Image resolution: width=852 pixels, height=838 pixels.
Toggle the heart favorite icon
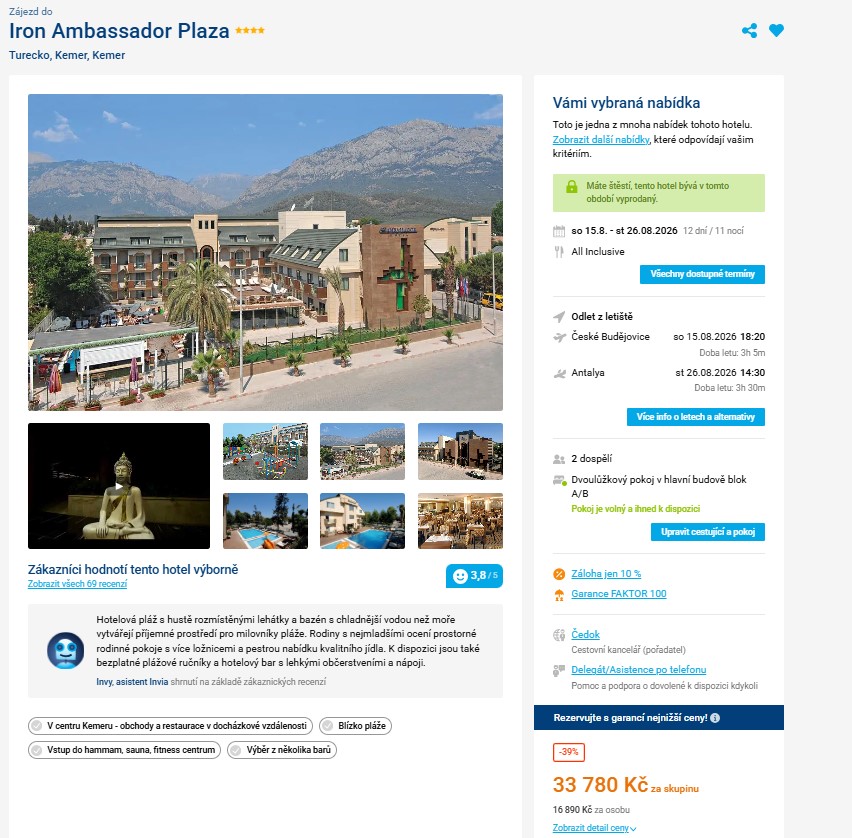coord(776,30)
